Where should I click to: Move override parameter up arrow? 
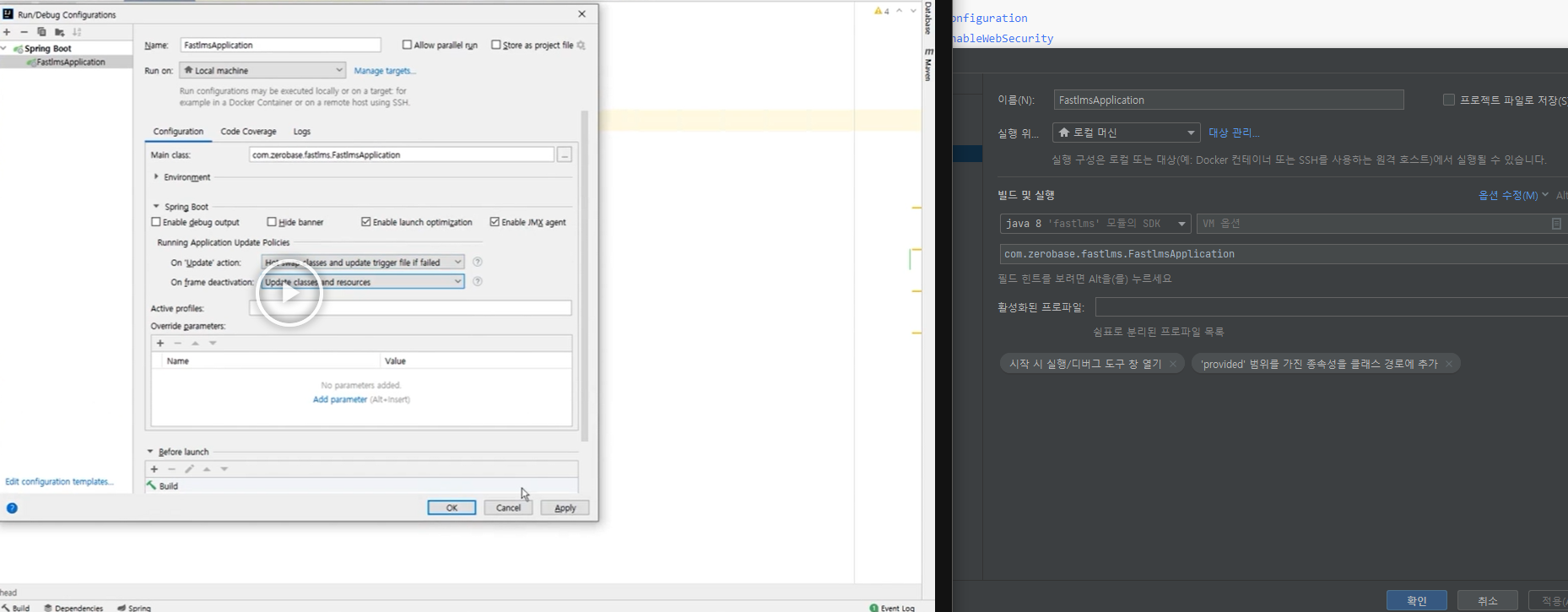point(195,343)
